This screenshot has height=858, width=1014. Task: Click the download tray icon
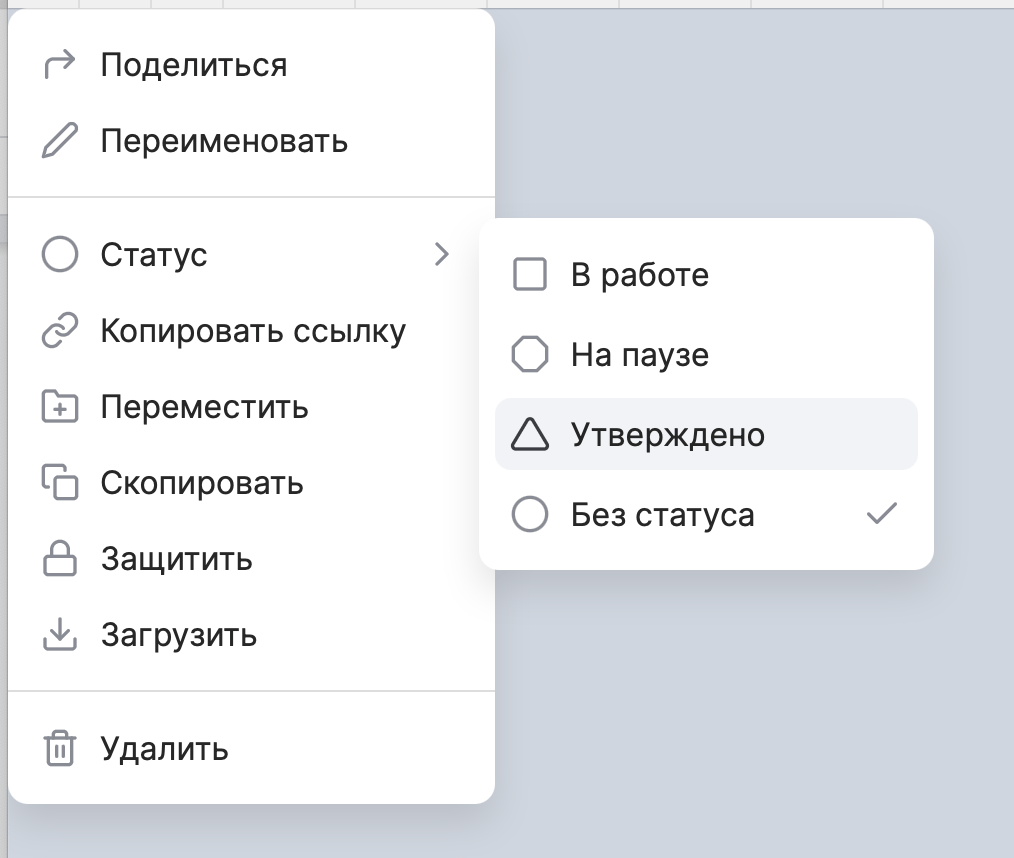(60, 635)
